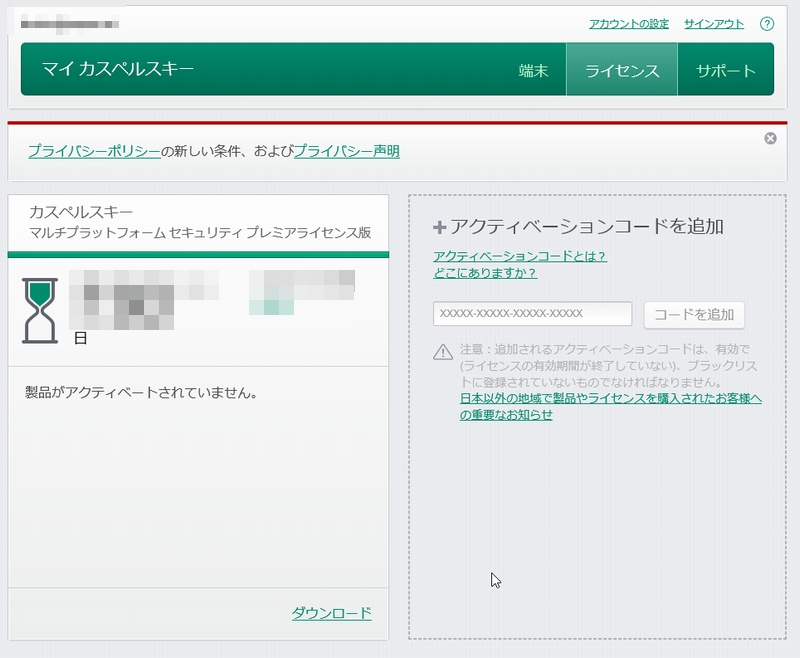Click the activation code input field
The width and height of the screenshot is (800, 658).
(532, 313)
